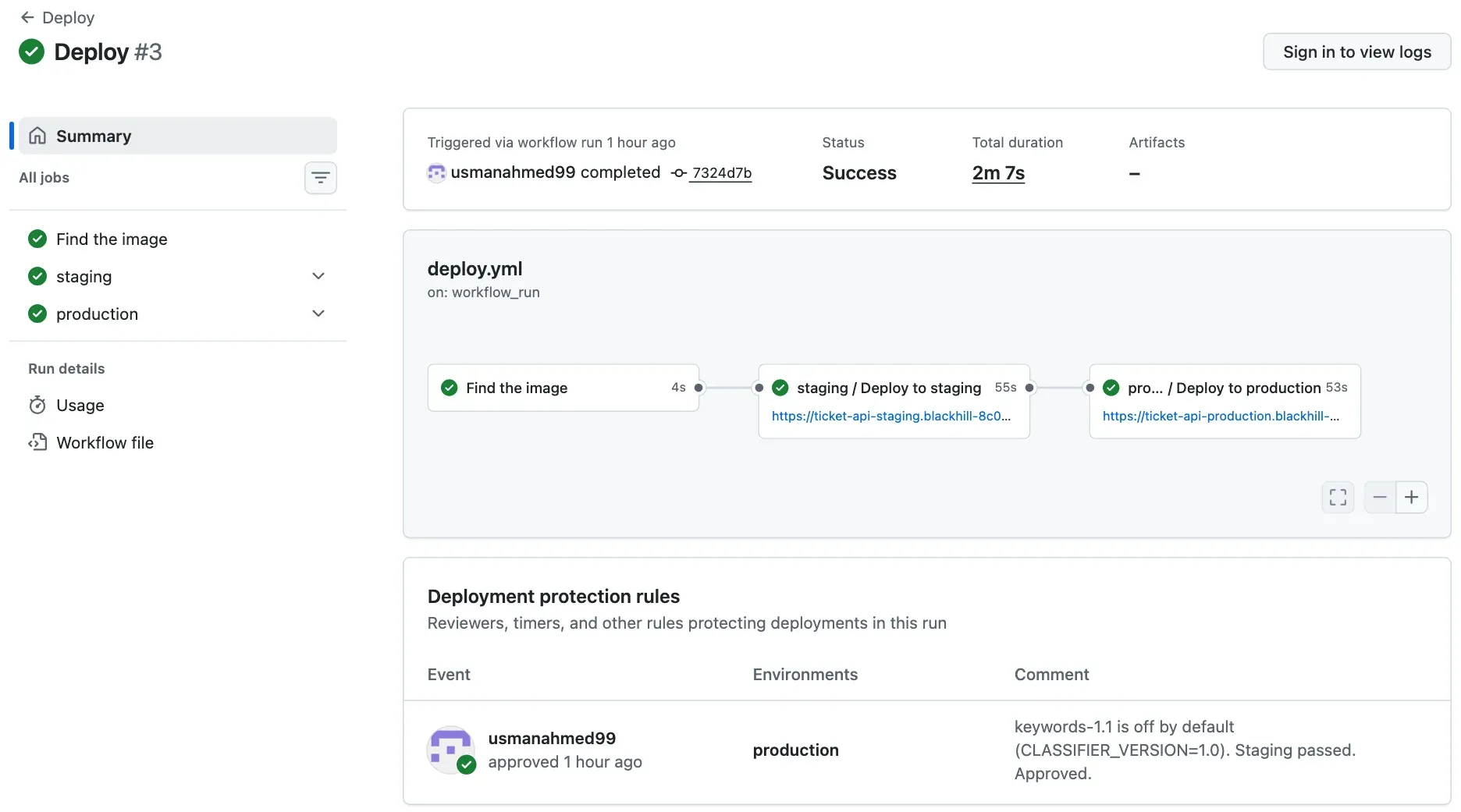Open the ticket-api-staging deployment URL
The height and width of the screenshot is (812, 1461).
(x=891, y=416)
